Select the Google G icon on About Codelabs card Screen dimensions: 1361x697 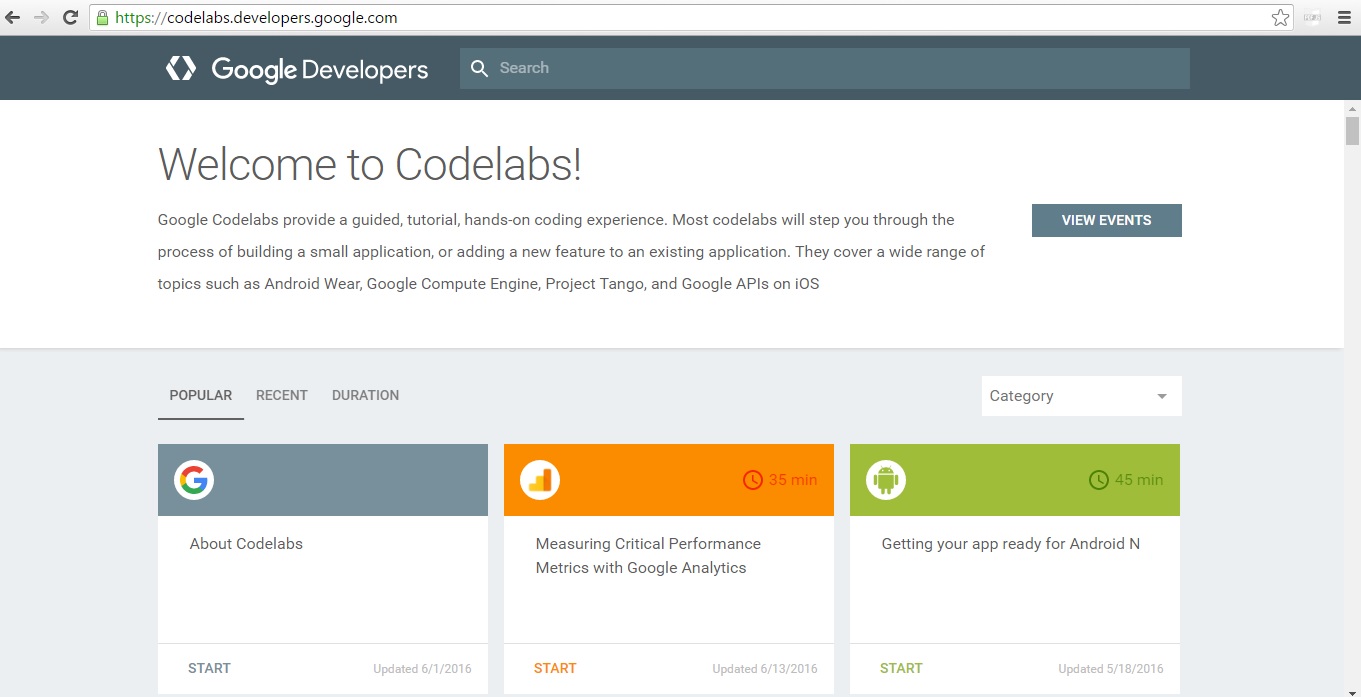192,480
